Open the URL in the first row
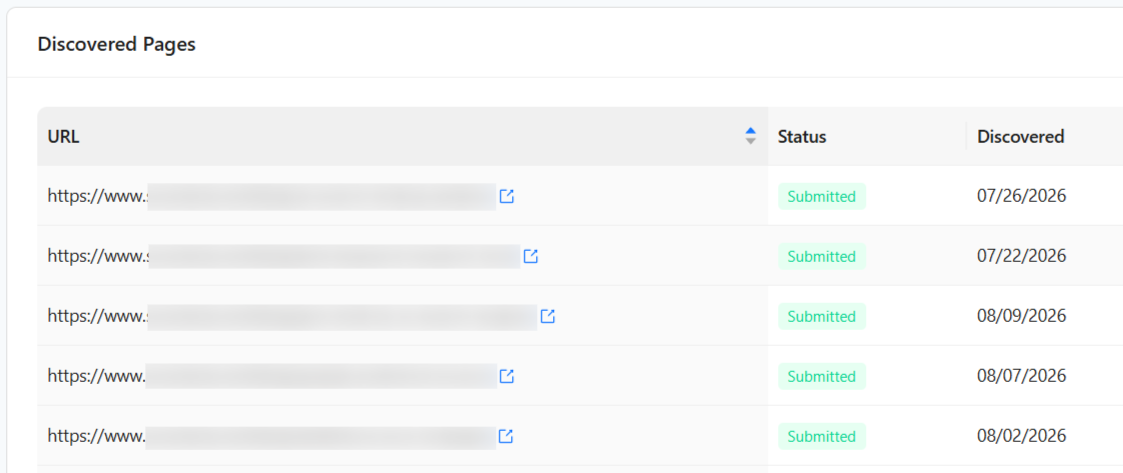 [x=271, y=196]
